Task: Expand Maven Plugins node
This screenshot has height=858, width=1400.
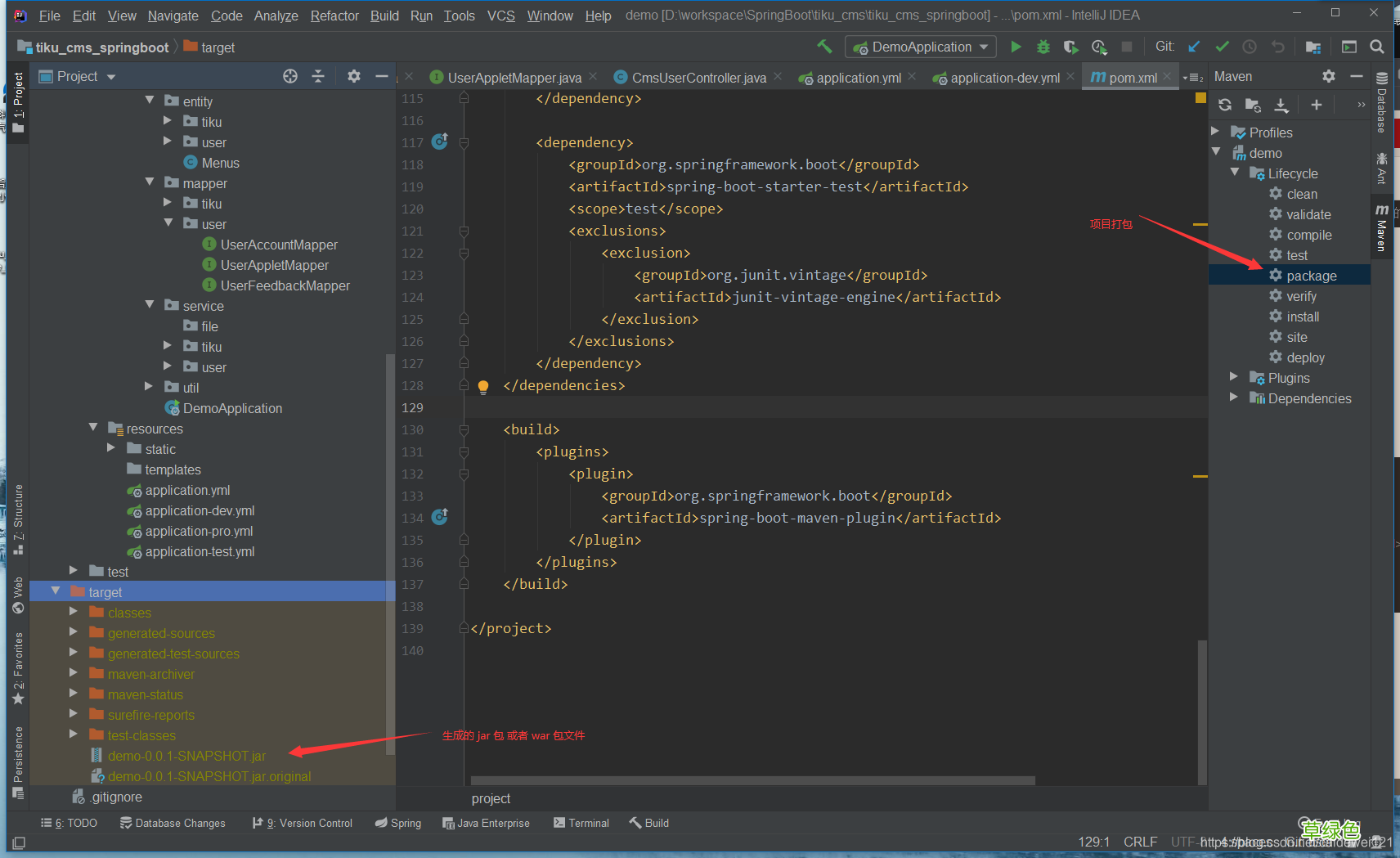Action: [1234, 376]
